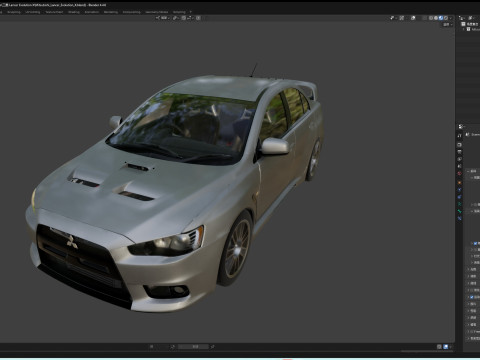Select wireframe viewport shading
The height and width of the screenshot is (360, 480).
(431, 18)
